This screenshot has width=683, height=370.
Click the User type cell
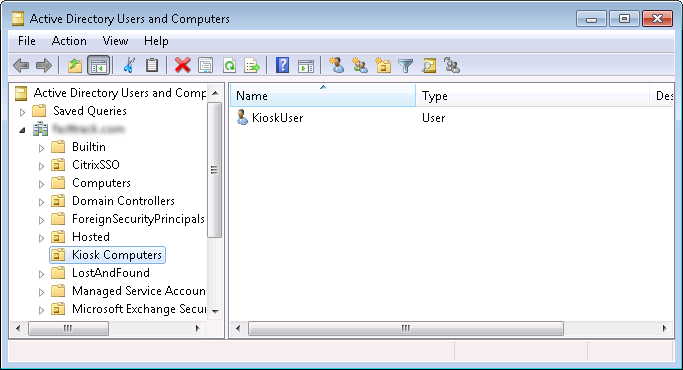point(433,118)
